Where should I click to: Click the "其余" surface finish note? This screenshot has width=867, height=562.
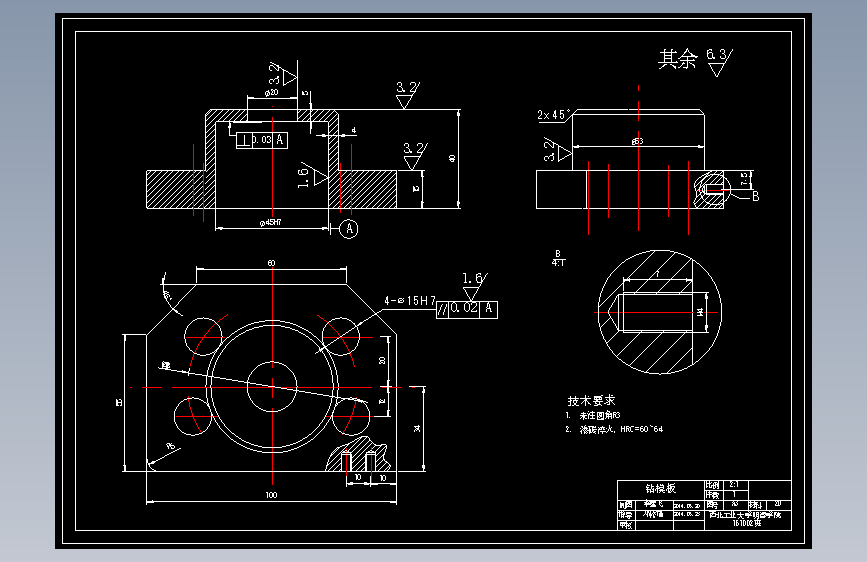677,59
